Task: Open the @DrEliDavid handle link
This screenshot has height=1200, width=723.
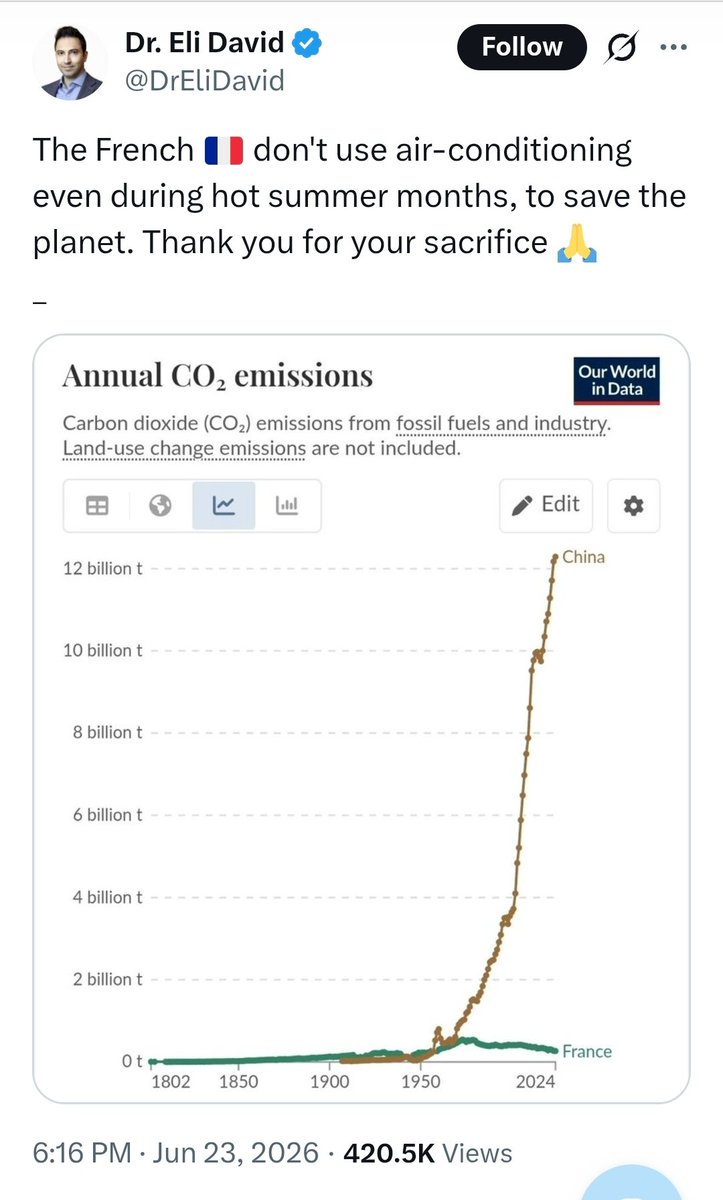Action: pos(204,82)
